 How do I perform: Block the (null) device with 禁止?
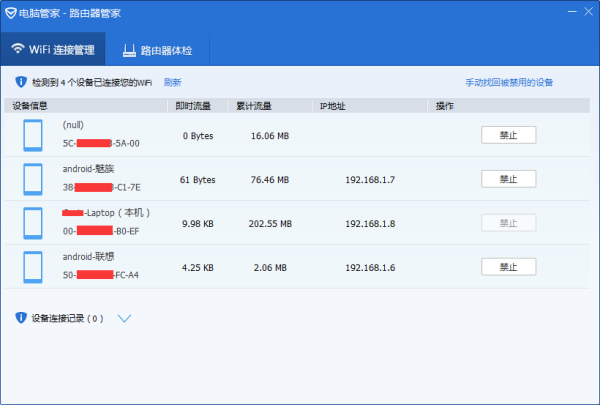(x=509, y=135)
